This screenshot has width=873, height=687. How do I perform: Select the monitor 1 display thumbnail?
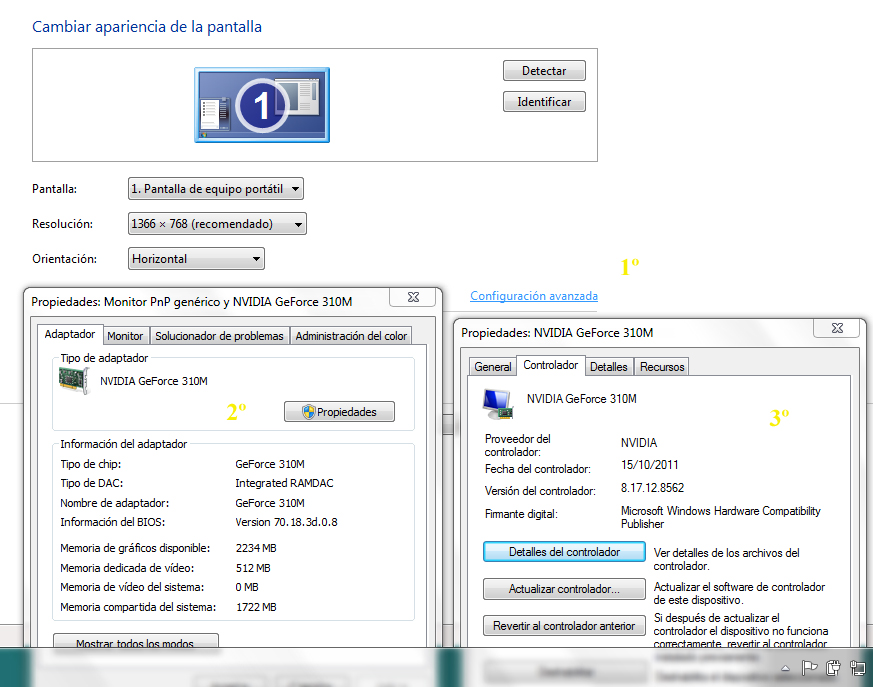pos(262,105)
